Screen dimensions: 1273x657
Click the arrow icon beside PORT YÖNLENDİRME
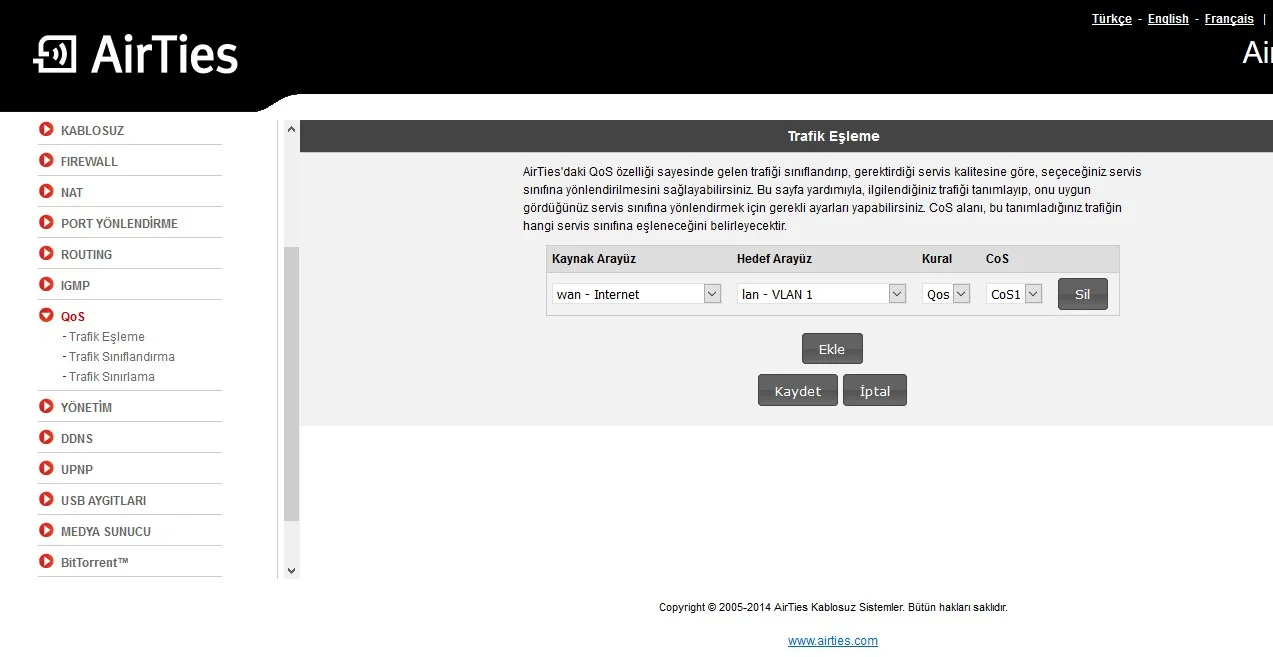pyautogui.click(x=46, y=222)
